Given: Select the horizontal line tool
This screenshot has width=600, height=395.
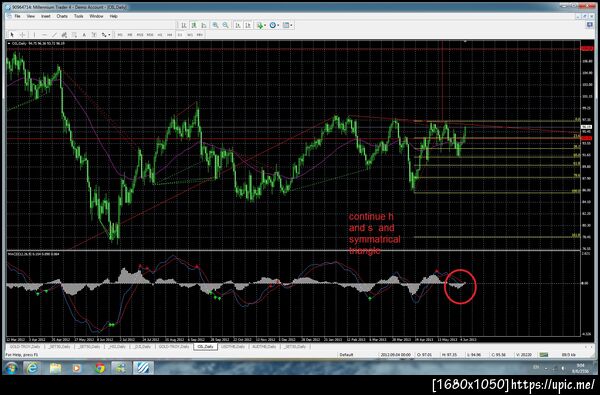Looking at the screenshot, I should tap(44, 35).
